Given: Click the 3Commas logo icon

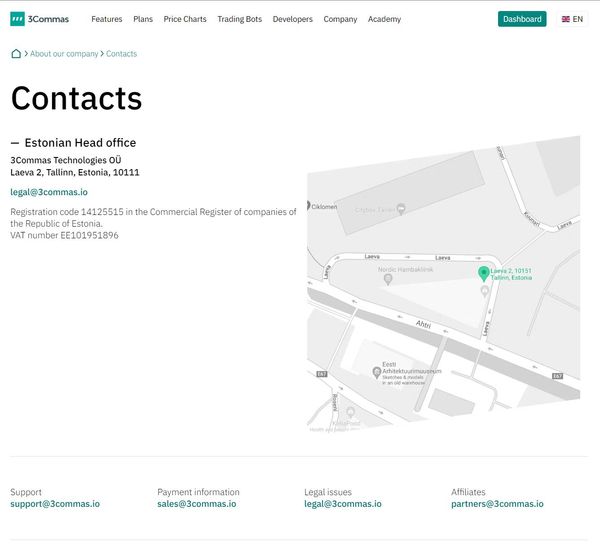Looking at the screenshot, I should (17, 19).
